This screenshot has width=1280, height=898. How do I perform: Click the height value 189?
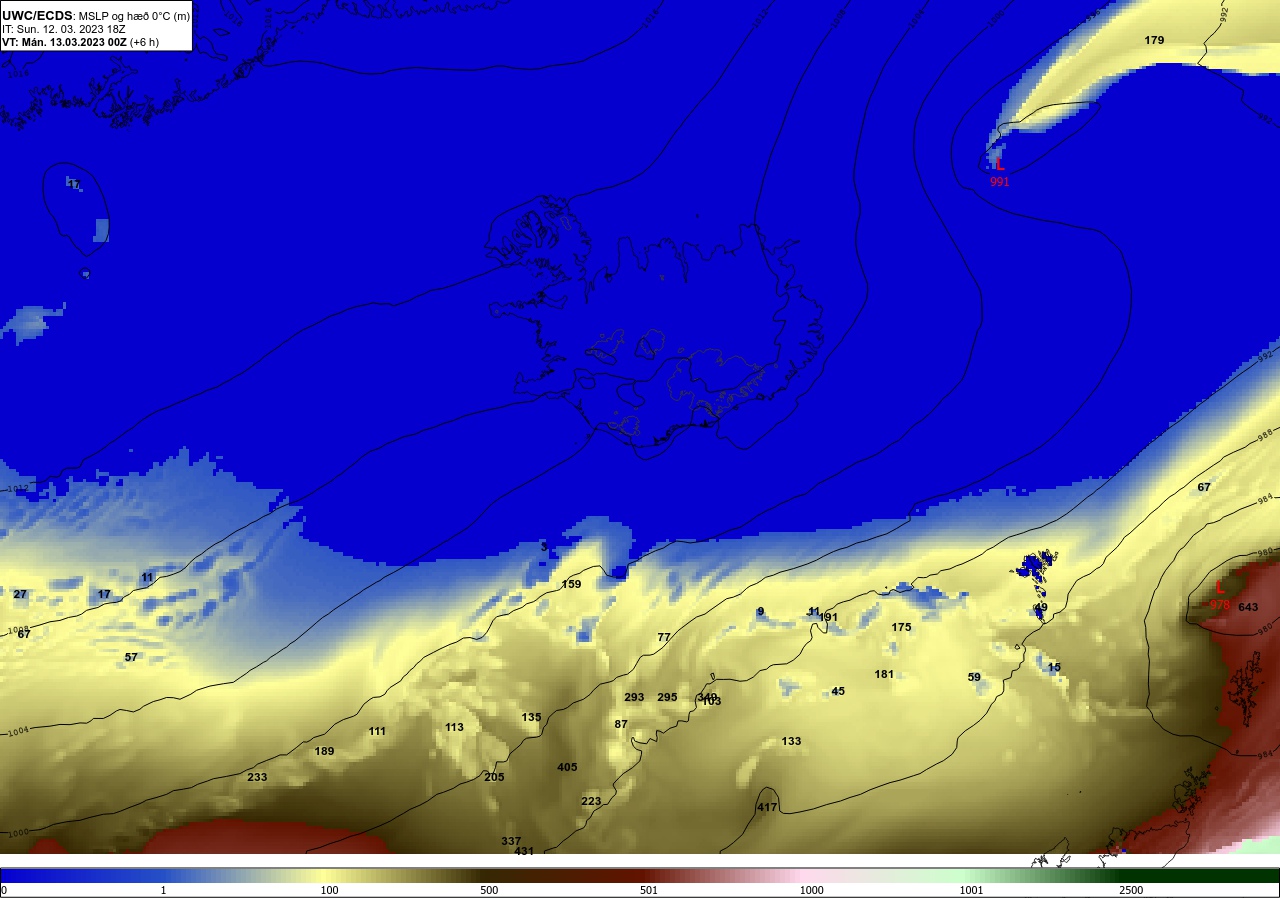click(324, 751)
